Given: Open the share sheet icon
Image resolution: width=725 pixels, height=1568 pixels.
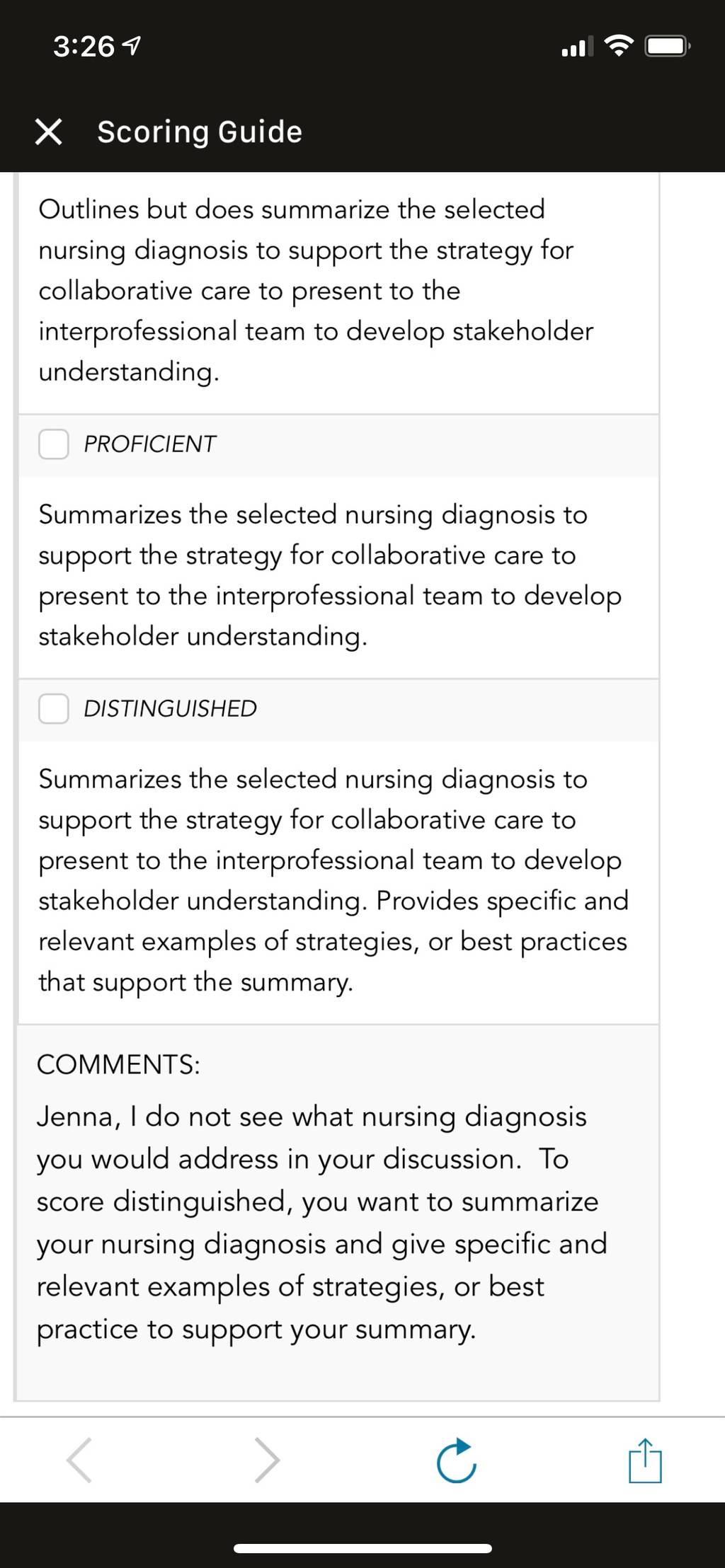Looking at the screenshot, I should pos(645,1460).
